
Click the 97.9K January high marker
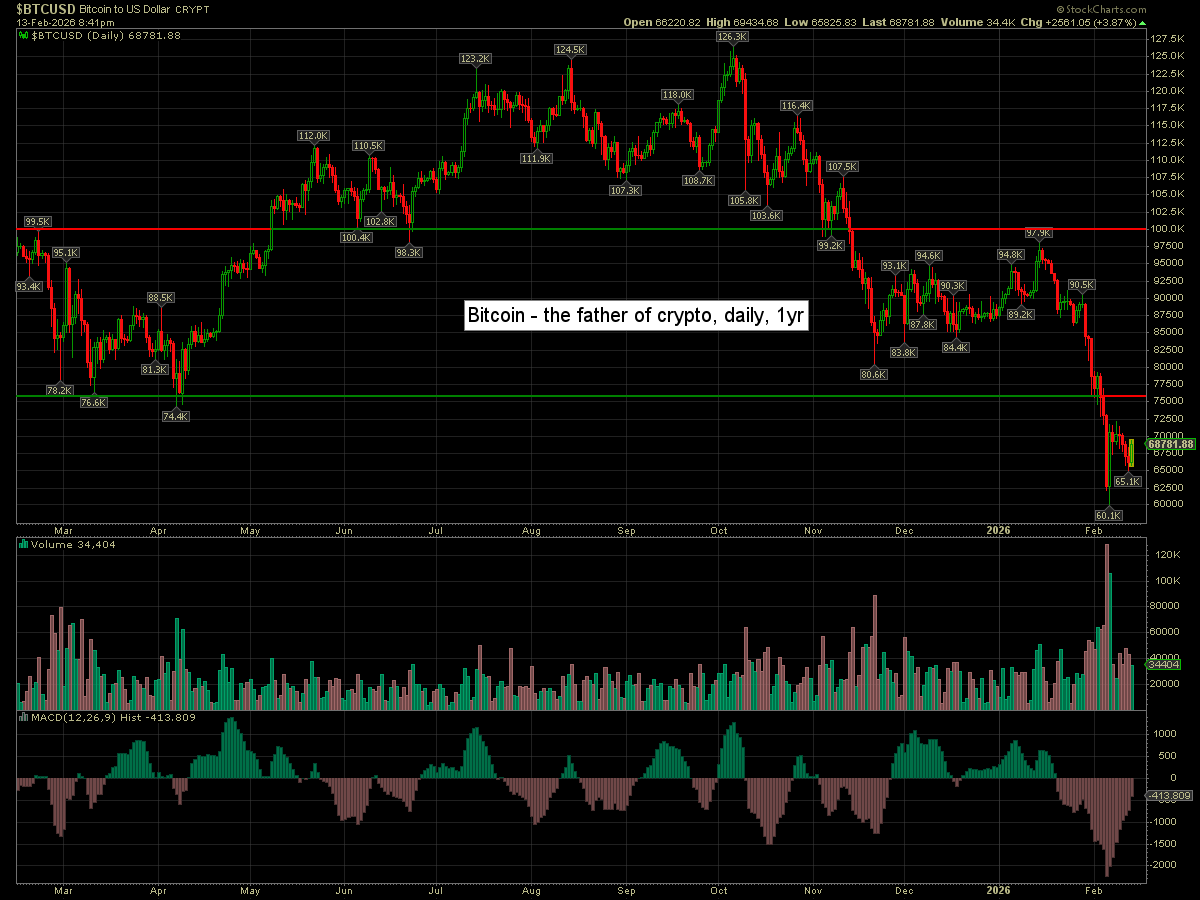point(1039,233)
